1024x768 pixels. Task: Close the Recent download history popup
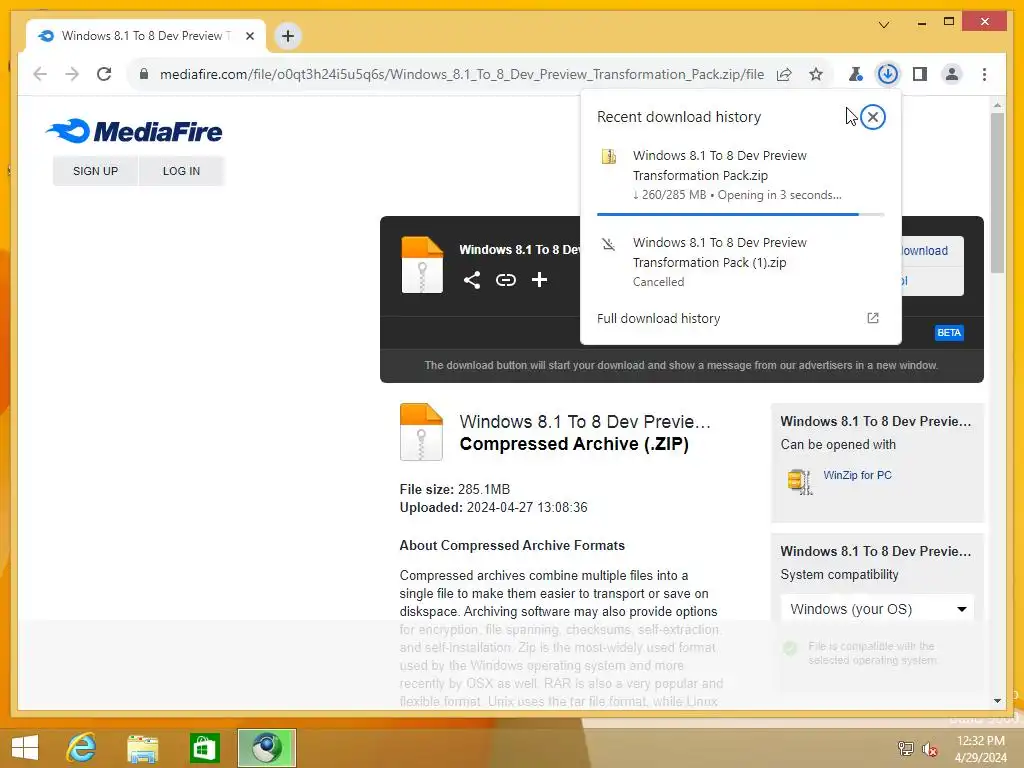pos(872,117)
